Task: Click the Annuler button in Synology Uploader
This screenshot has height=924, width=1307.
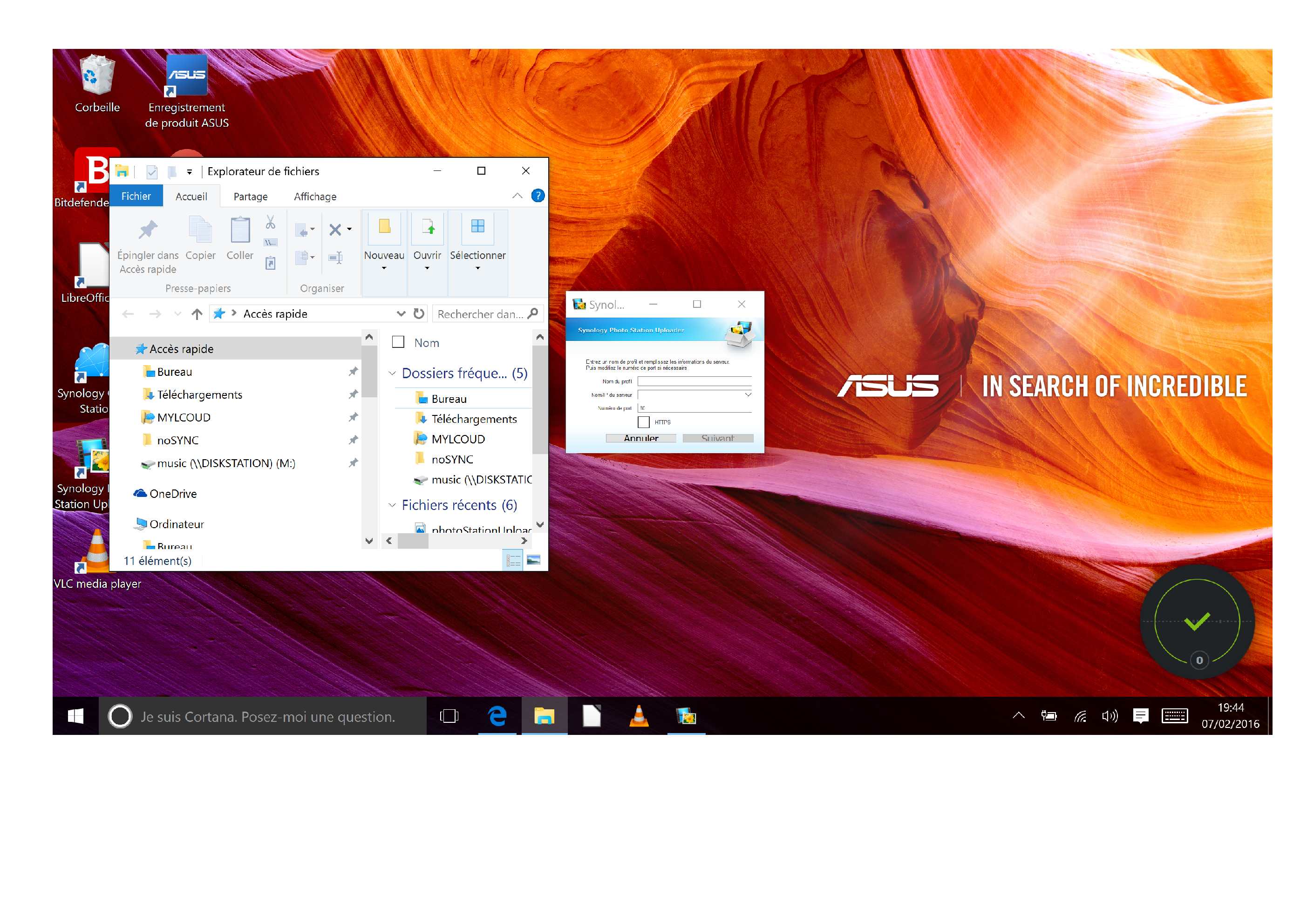Action: [641, 438]
